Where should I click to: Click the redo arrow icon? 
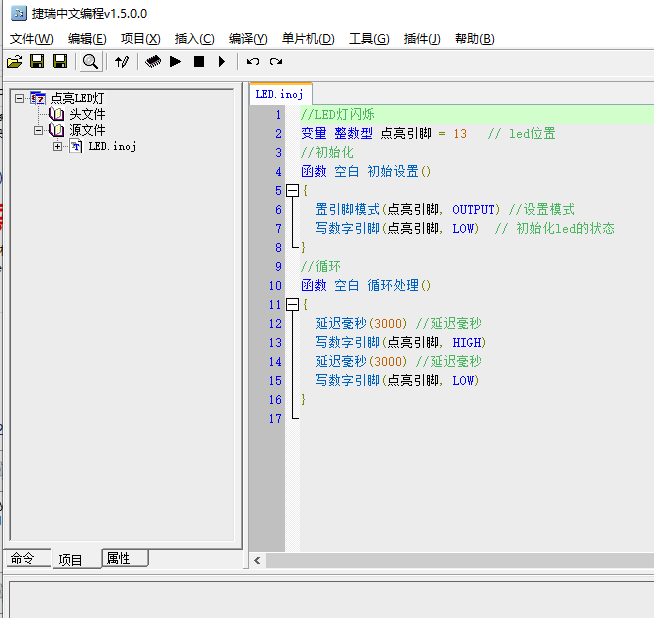pyautogui.click(x=275, y=62)
